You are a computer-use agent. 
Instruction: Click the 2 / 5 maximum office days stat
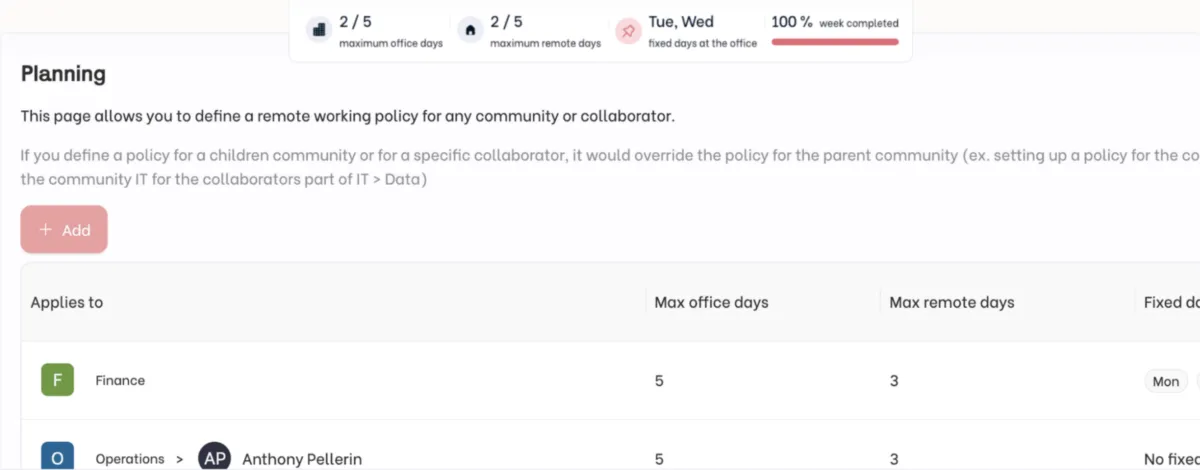click(x=356, y=22)
